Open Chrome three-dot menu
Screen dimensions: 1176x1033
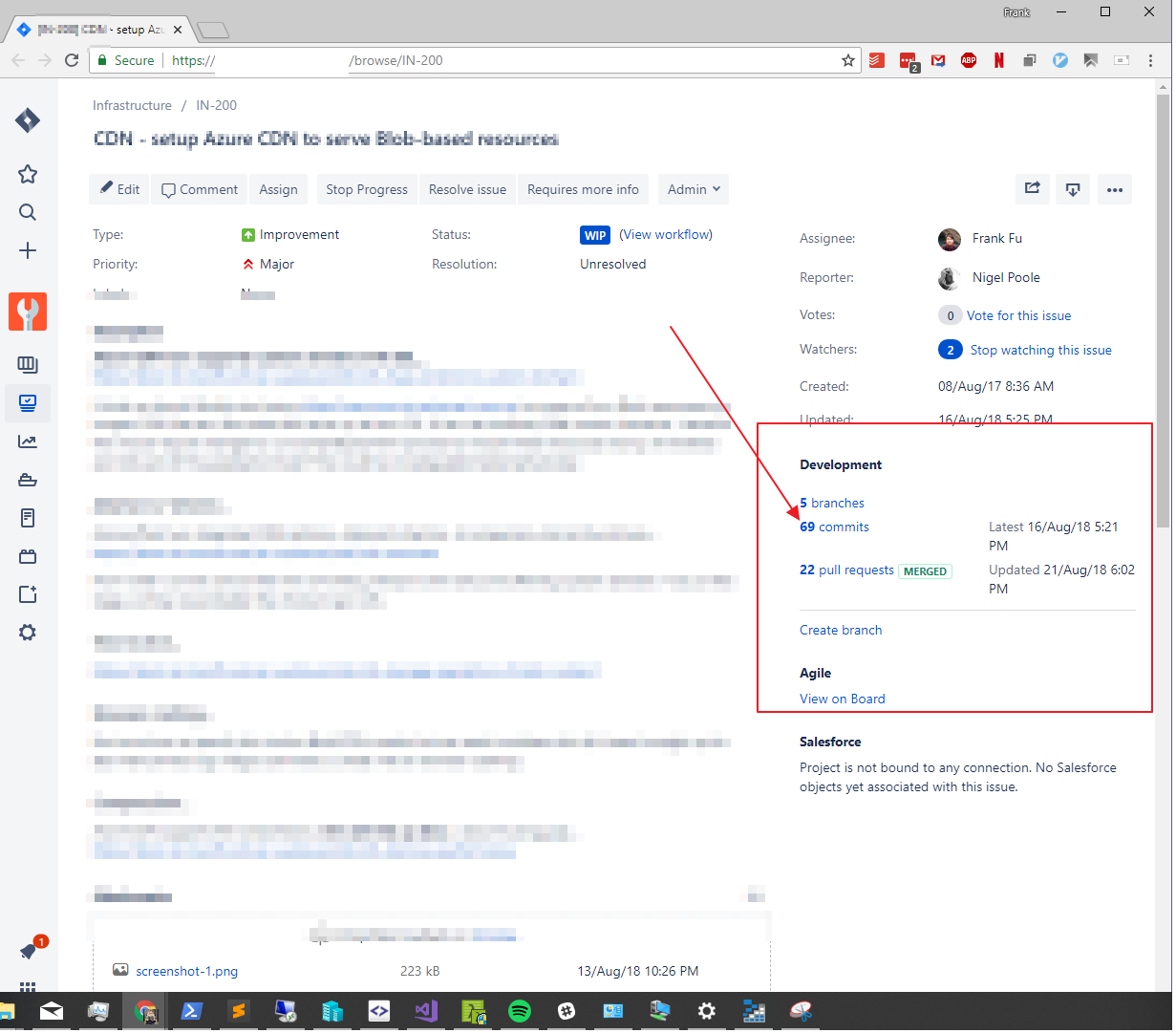click(1151, 60)
